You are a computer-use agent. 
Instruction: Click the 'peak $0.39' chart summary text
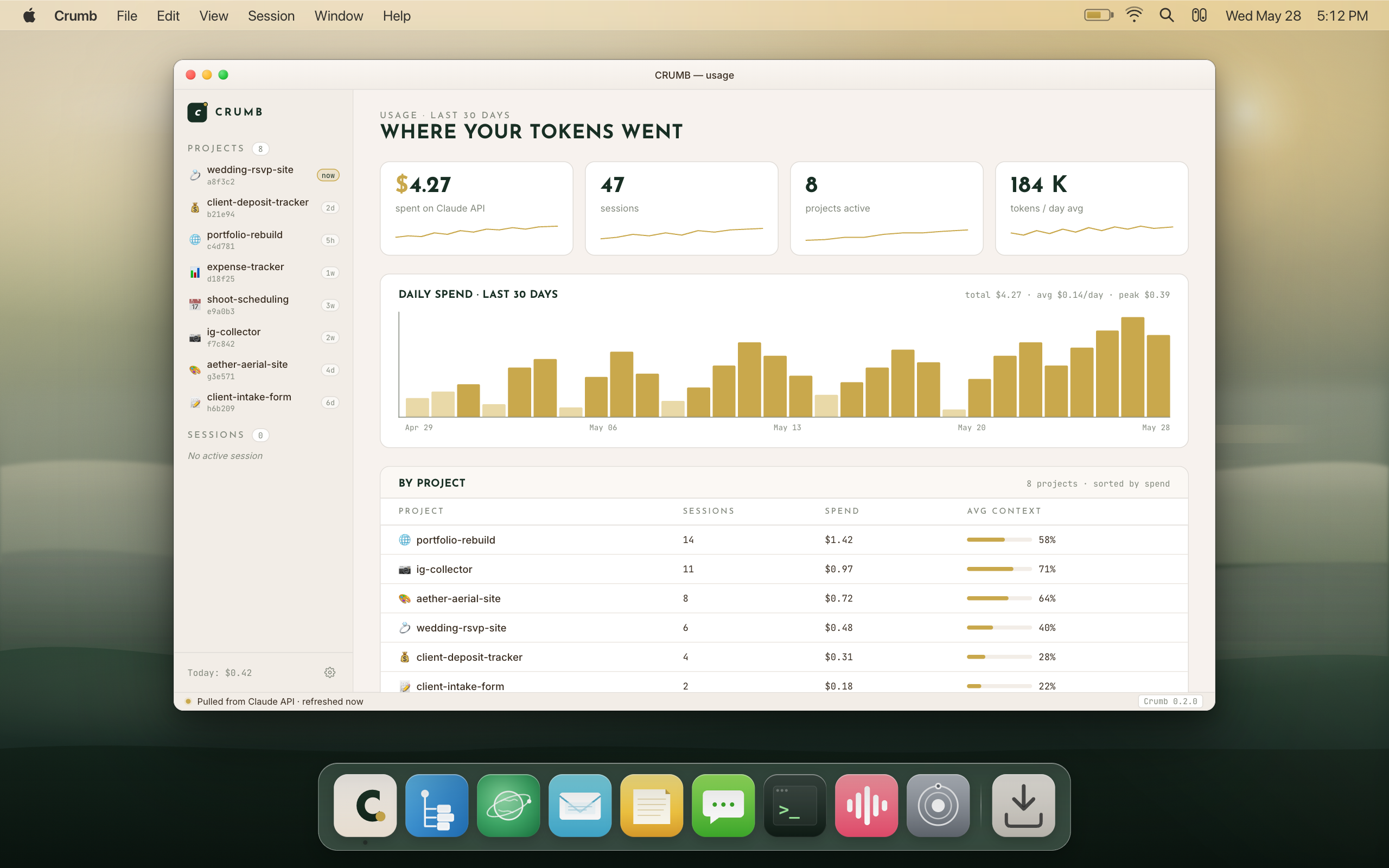(x=1143, y=295)
